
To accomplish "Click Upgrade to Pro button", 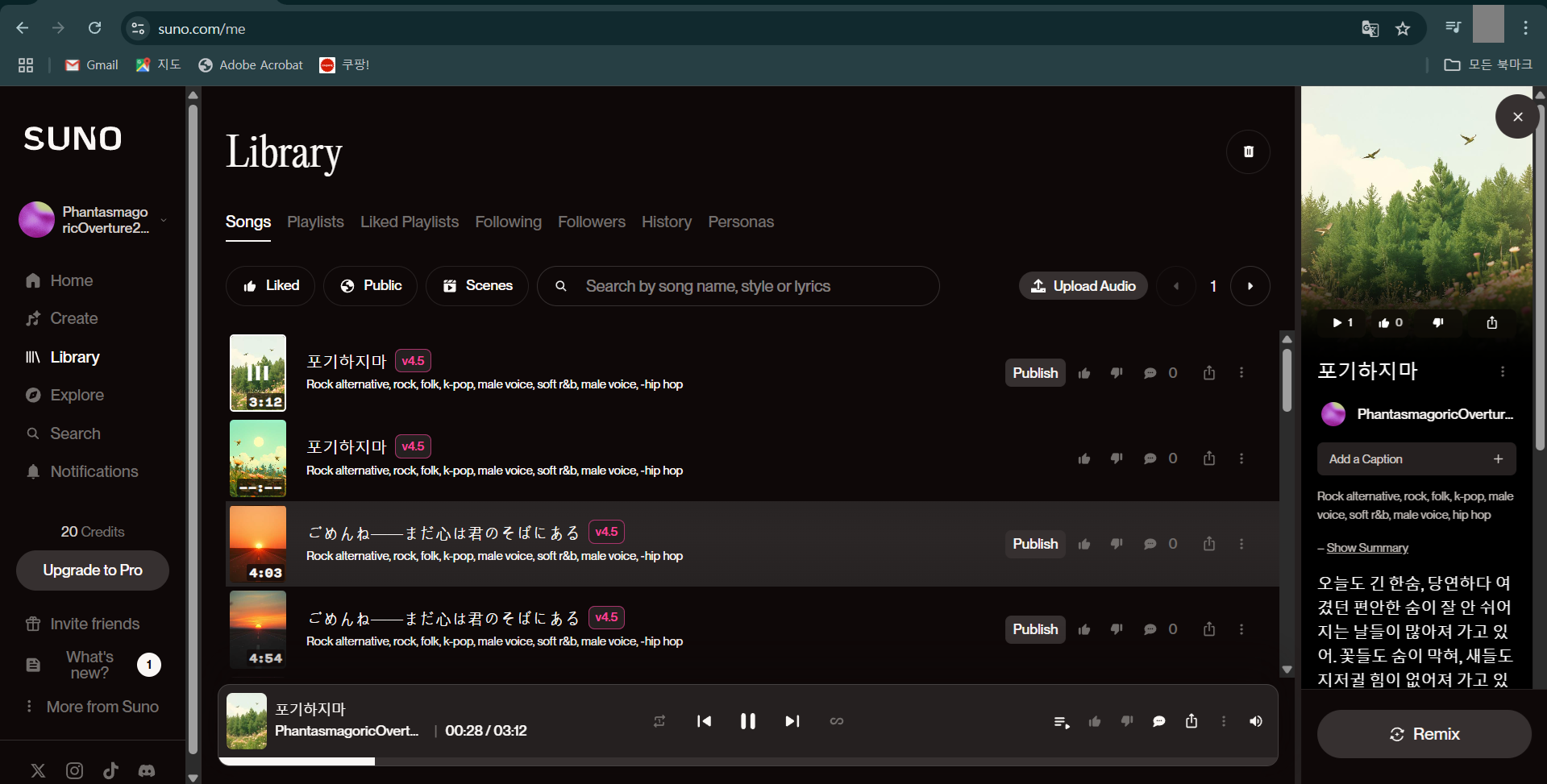I will pyautogui.click(x=93, y=570).
